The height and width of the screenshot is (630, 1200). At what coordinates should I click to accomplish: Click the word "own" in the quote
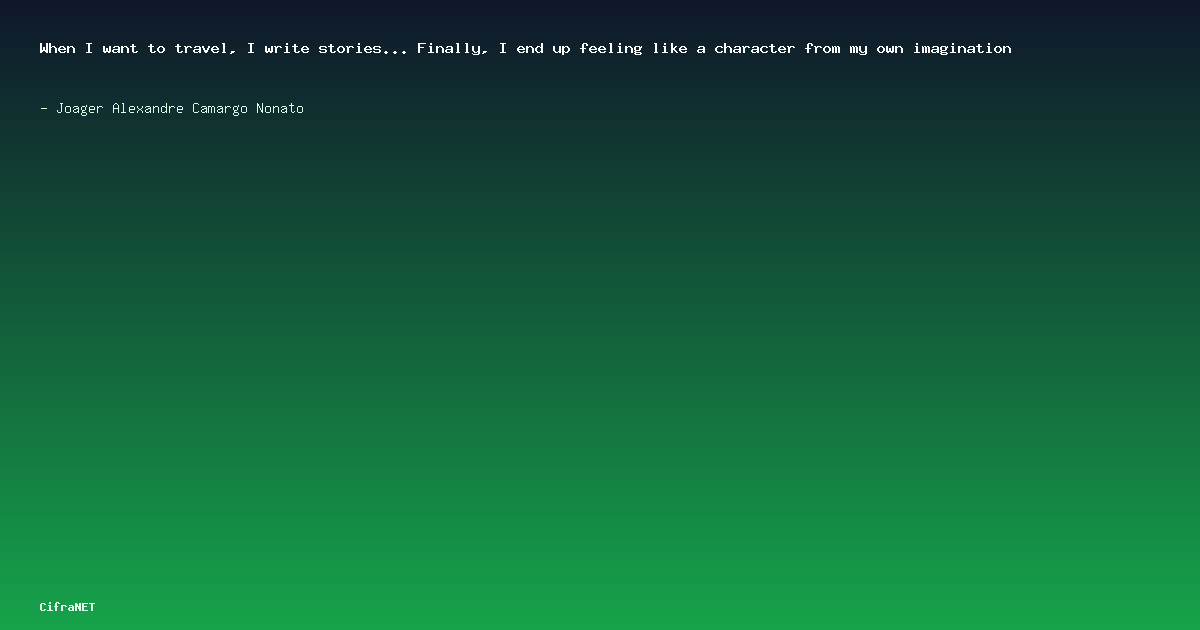890,48
